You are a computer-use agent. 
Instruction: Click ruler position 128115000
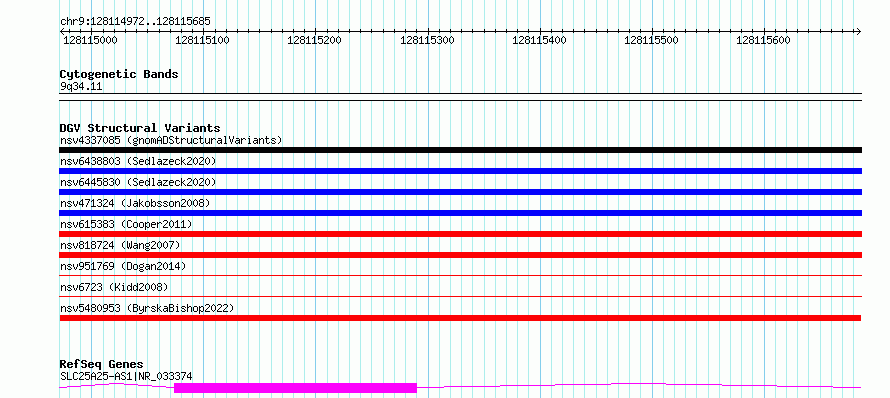[x=90, y=40]
